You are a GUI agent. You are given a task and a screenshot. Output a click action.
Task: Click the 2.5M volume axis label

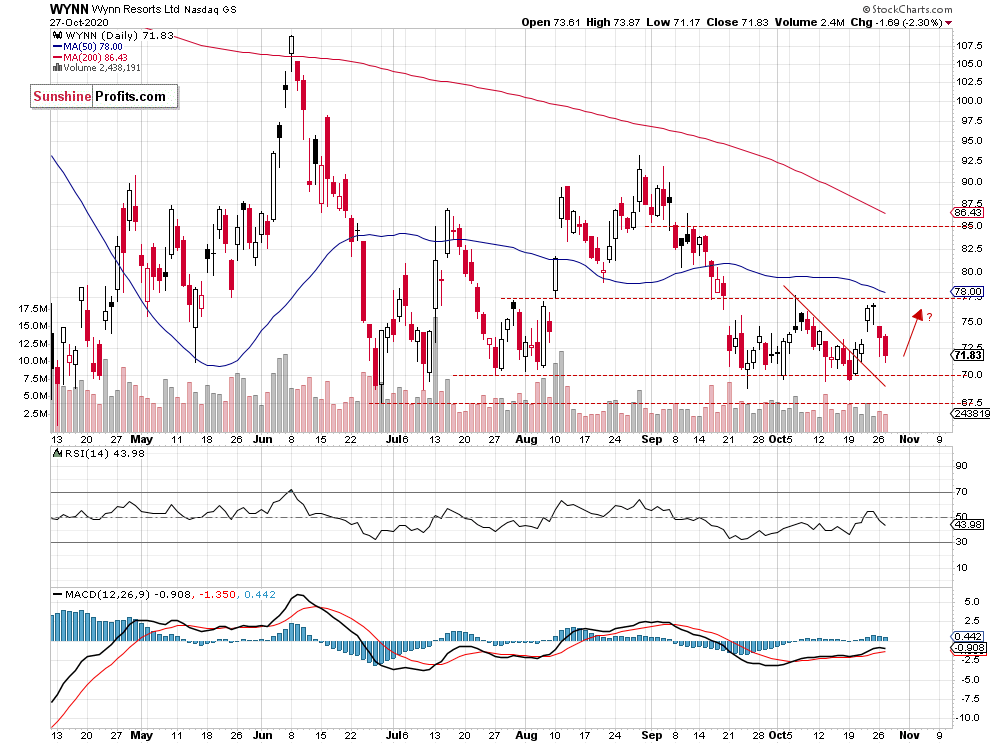(x=36, y=414)
